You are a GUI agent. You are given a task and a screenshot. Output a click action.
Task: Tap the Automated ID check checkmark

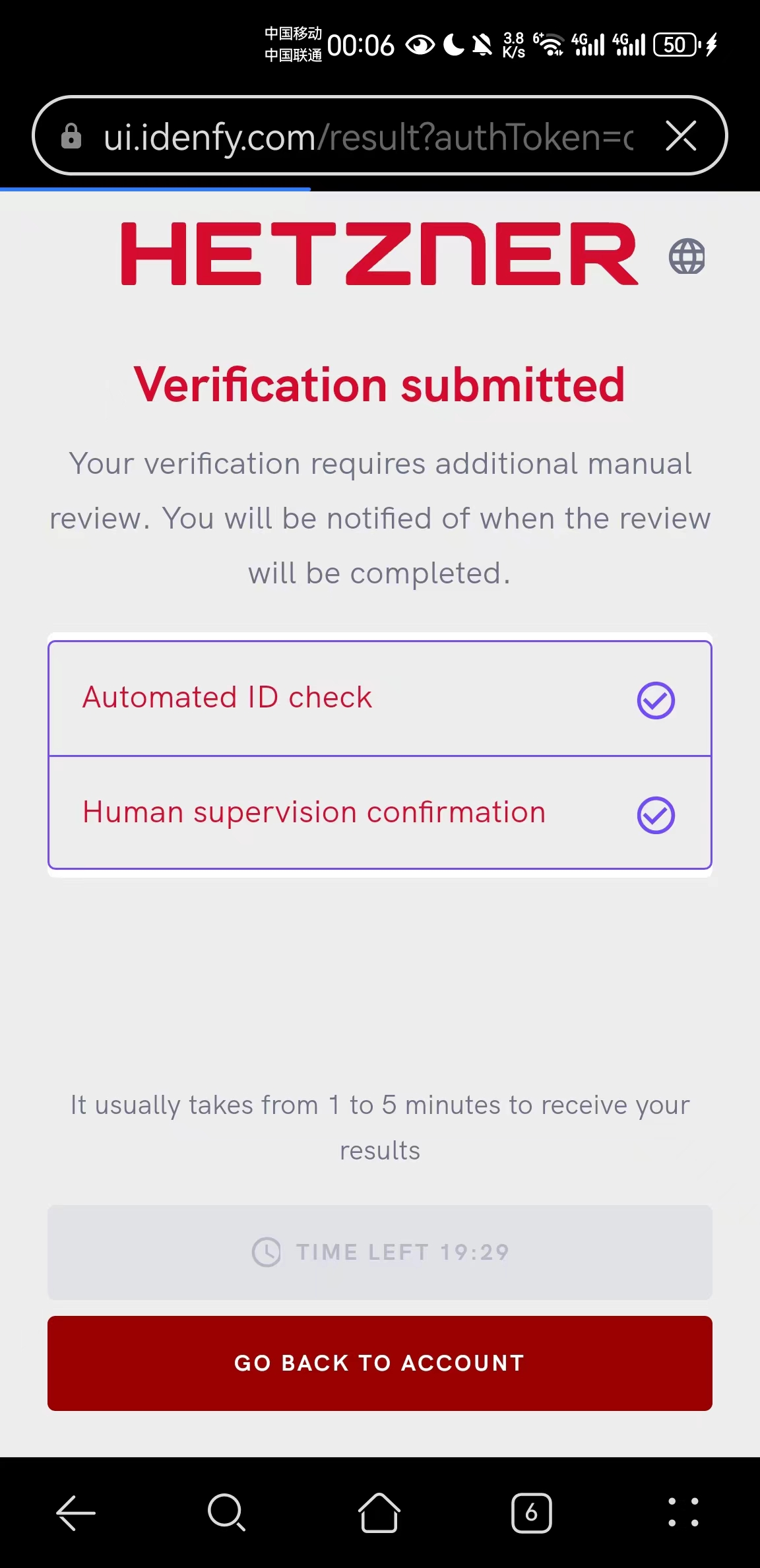[x=656, y=700]
